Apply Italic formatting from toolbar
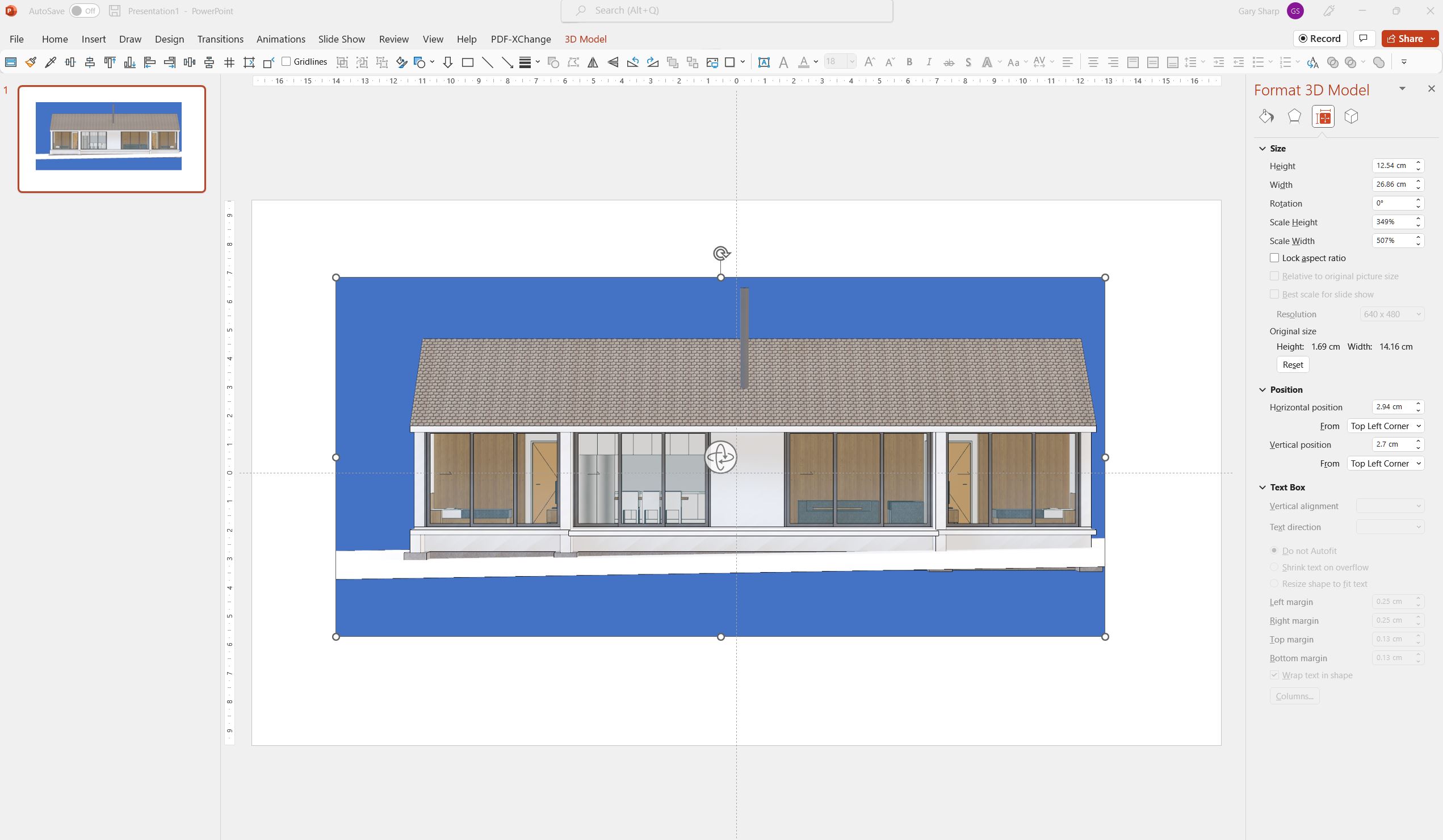Image resolution: width=1443 pixels, height=840 pixels. (929, 62)
